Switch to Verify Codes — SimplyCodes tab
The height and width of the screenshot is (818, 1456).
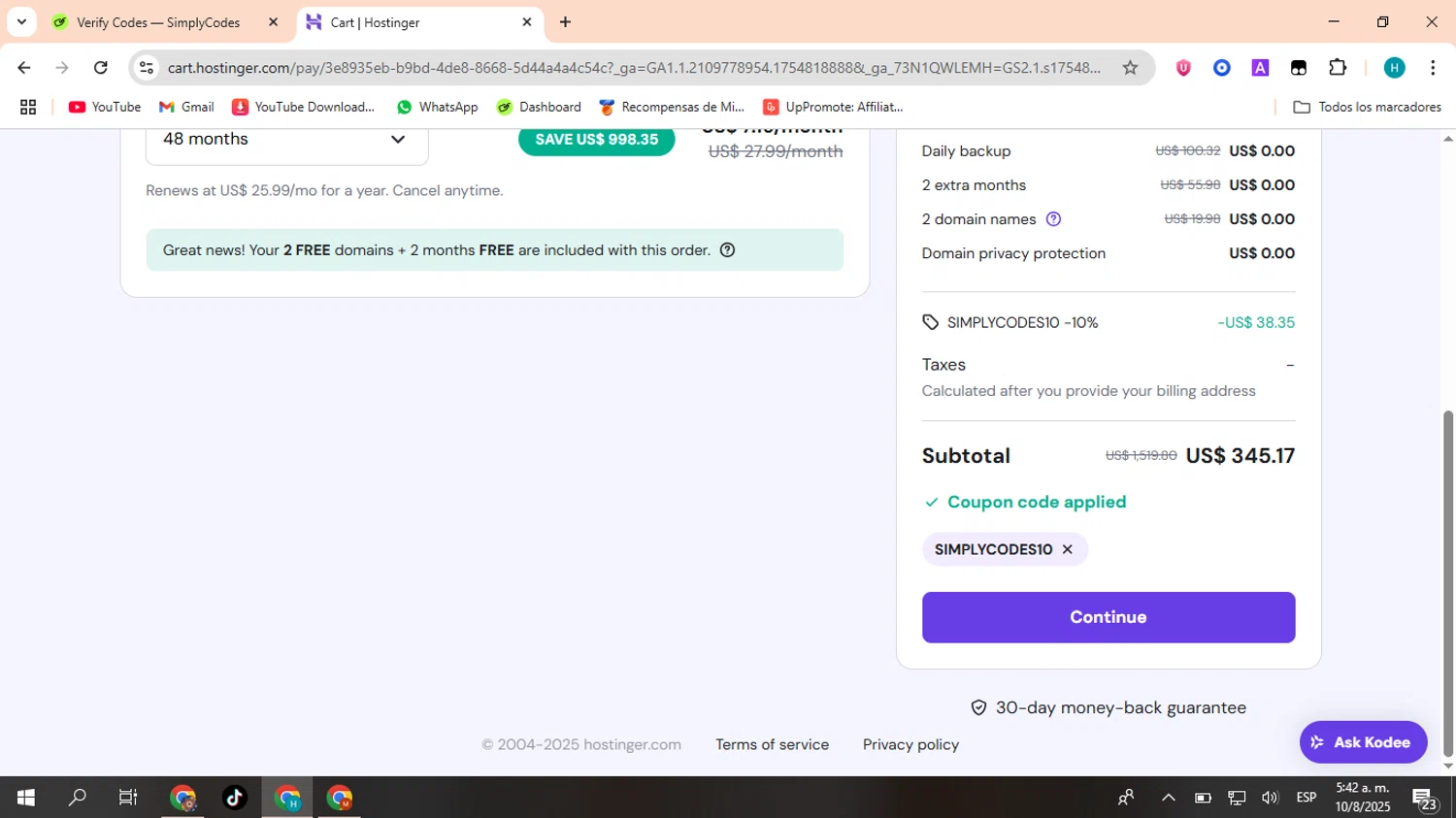click(158, 22)
